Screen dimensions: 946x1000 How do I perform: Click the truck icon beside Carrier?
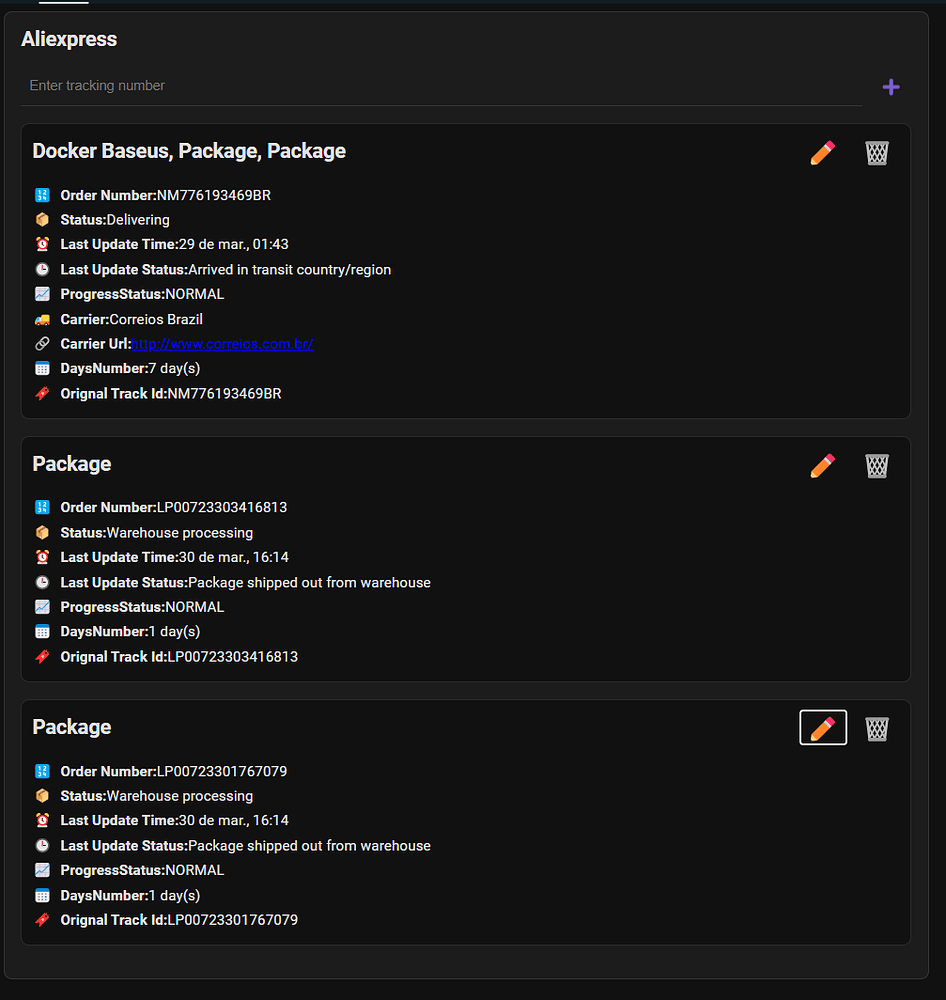(42, 318)
